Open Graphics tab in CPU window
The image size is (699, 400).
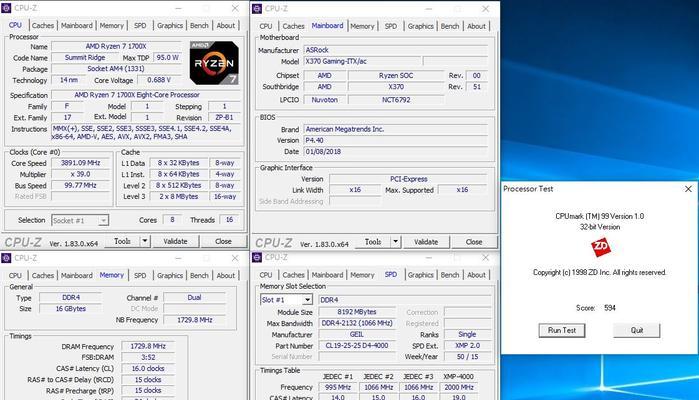170,25
